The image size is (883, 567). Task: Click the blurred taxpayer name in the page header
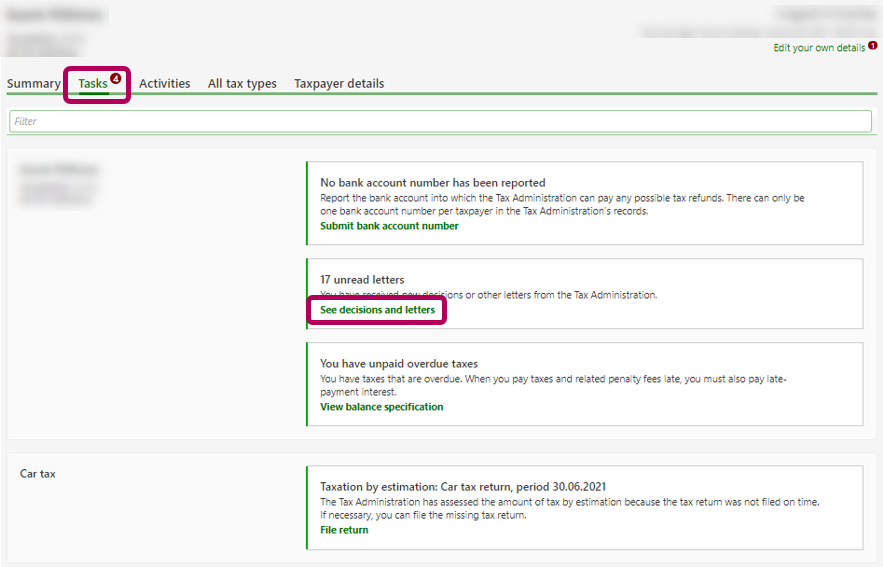coord(55,16)
